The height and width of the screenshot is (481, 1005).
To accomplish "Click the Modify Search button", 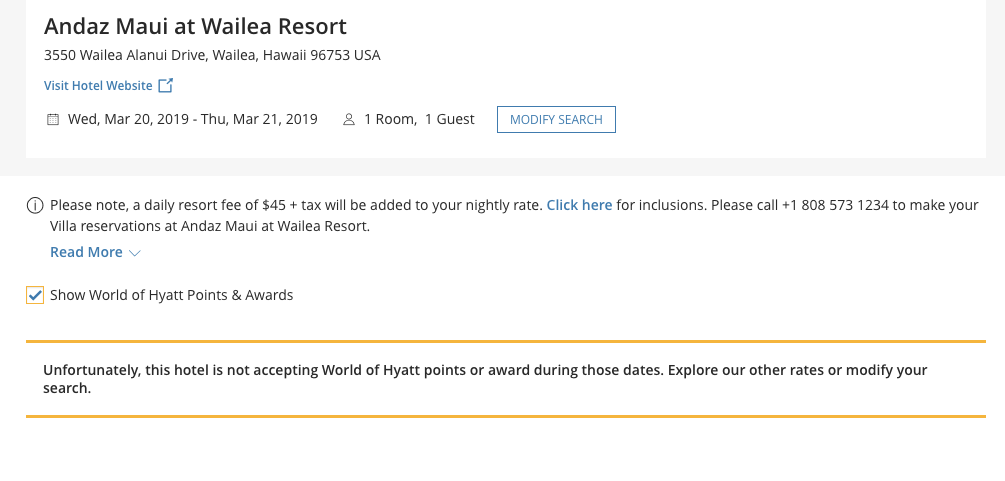I will [556, 119].
